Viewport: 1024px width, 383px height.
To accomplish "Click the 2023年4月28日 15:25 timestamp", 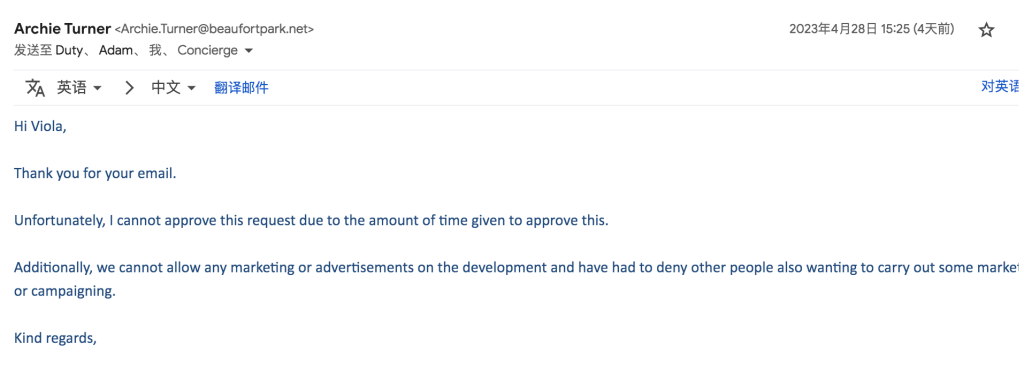I will click(871, 29).
